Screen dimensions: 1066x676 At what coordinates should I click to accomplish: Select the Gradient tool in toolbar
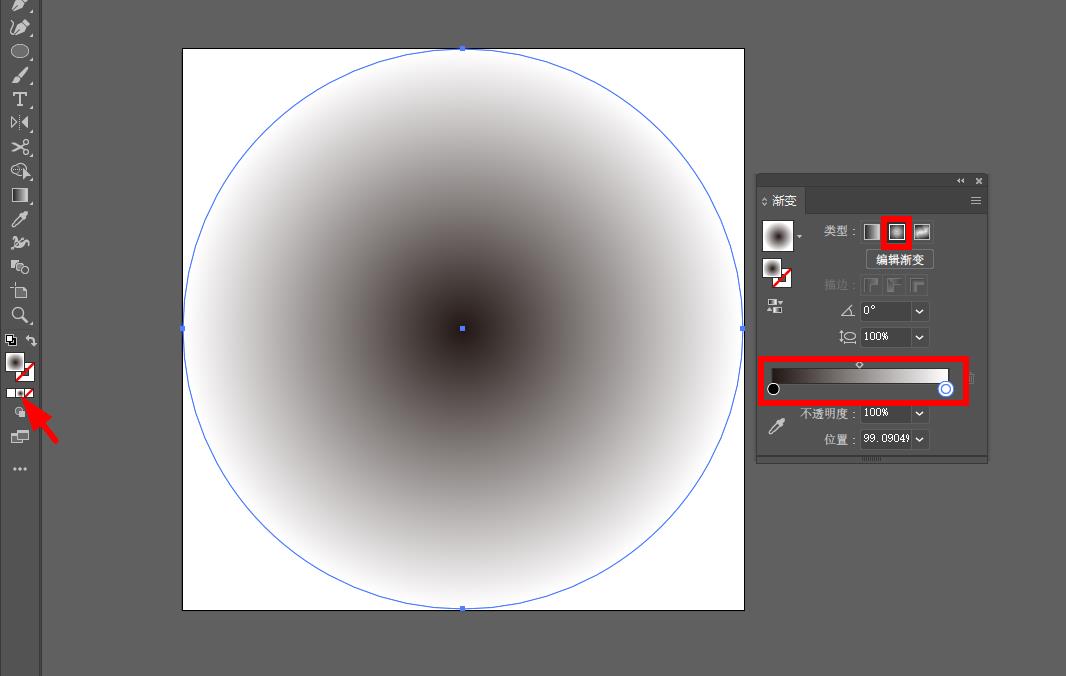click(x=20, y=195)
